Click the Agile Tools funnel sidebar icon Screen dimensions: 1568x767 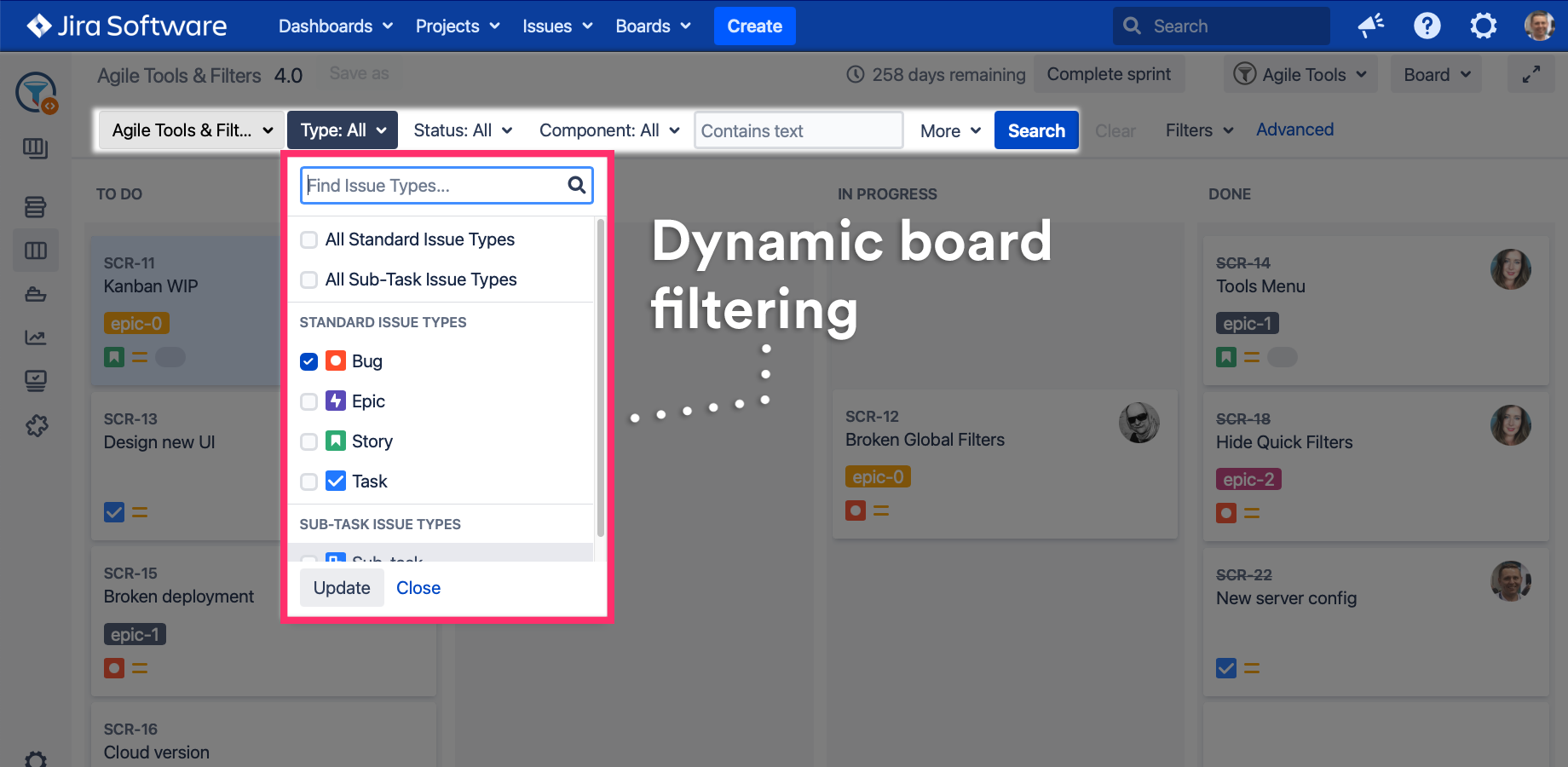point(36,93)
